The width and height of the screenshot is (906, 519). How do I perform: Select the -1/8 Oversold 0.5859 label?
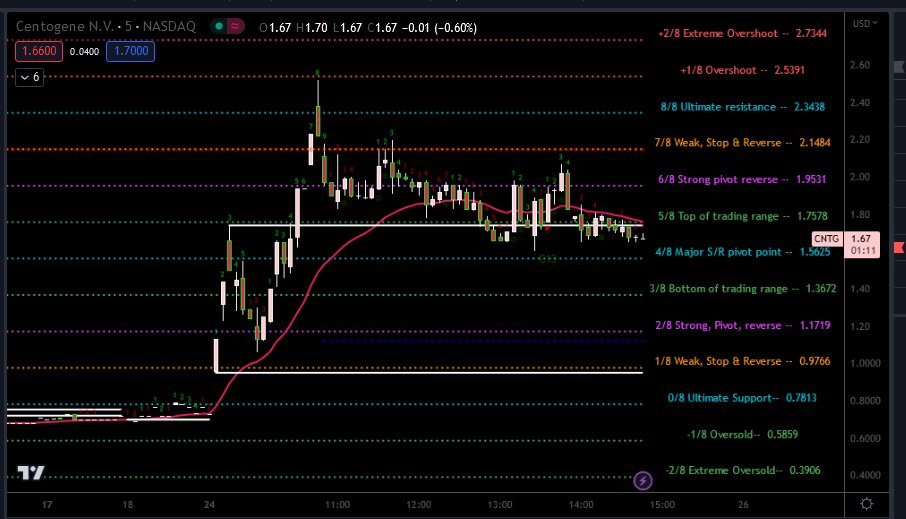742,435
